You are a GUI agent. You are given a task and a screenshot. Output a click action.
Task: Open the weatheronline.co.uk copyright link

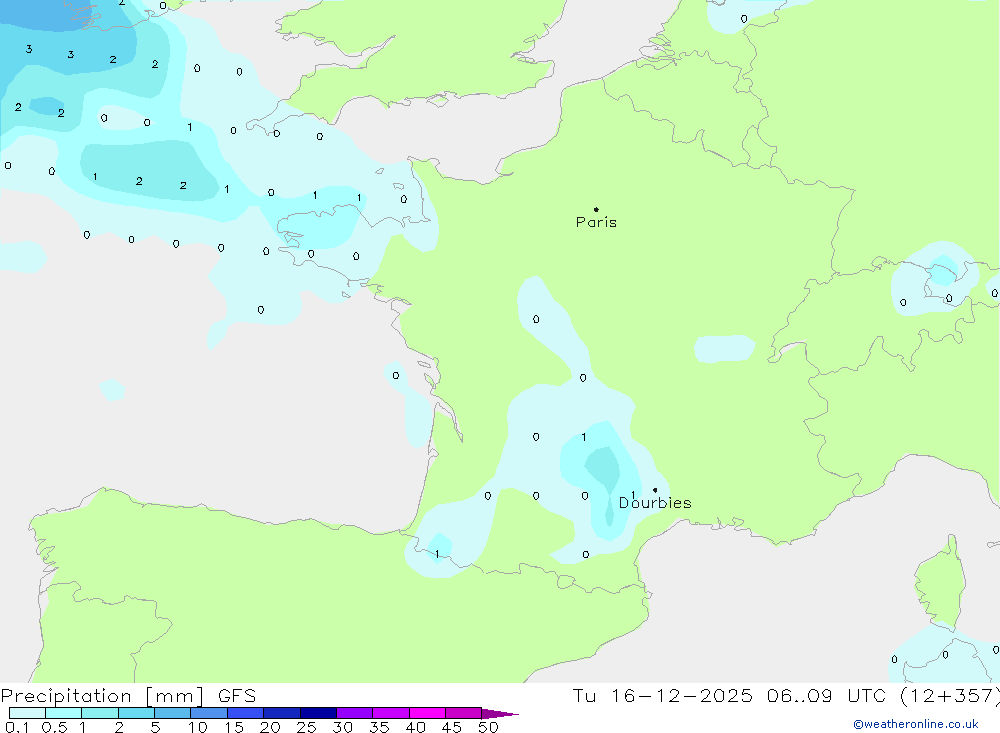[916, 724]
